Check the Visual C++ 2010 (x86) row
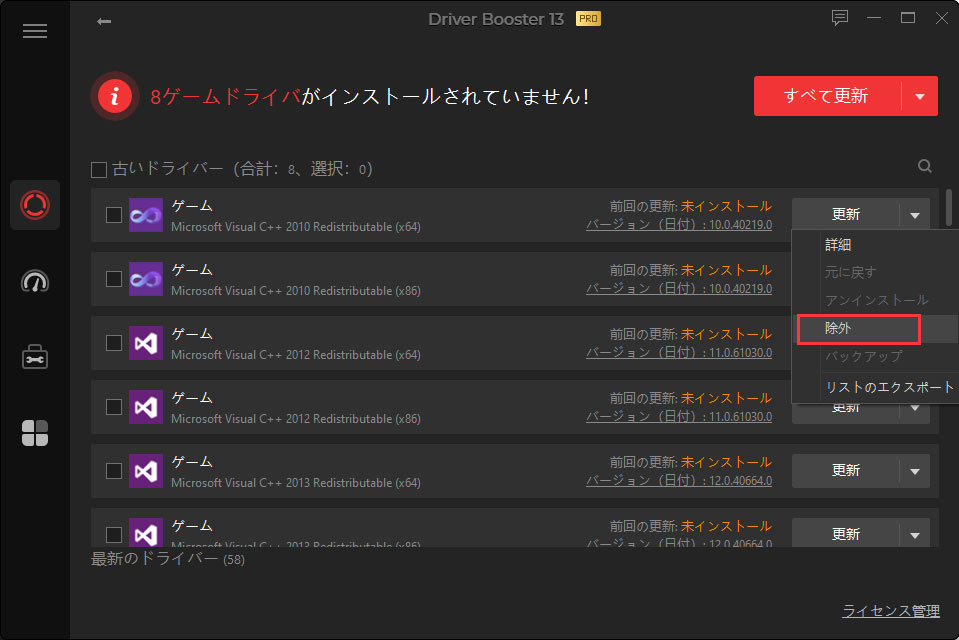Image resolution: width=959 pixels, height=640 pixels. (x=114, y=279)
